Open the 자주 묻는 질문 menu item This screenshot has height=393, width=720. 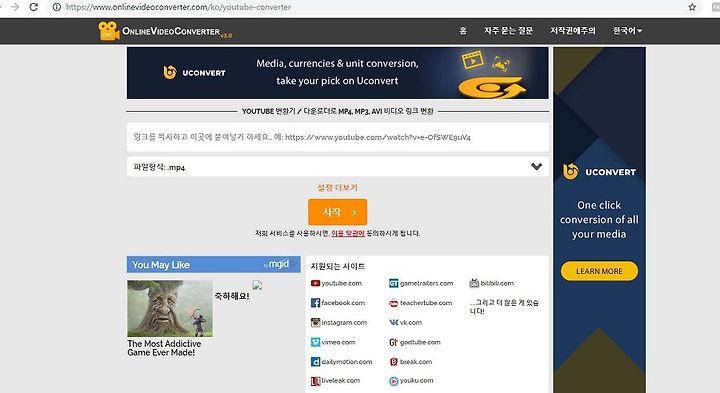(x=508, y=31)
